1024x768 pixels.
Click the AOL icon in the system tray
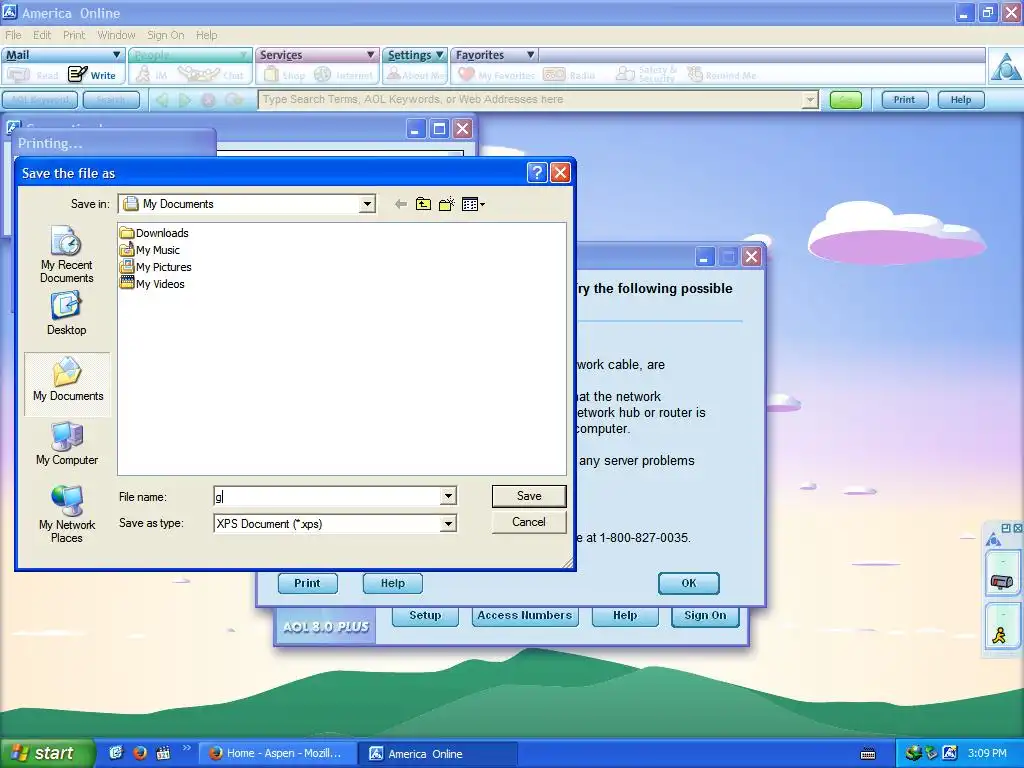click(x=950, y=753)
